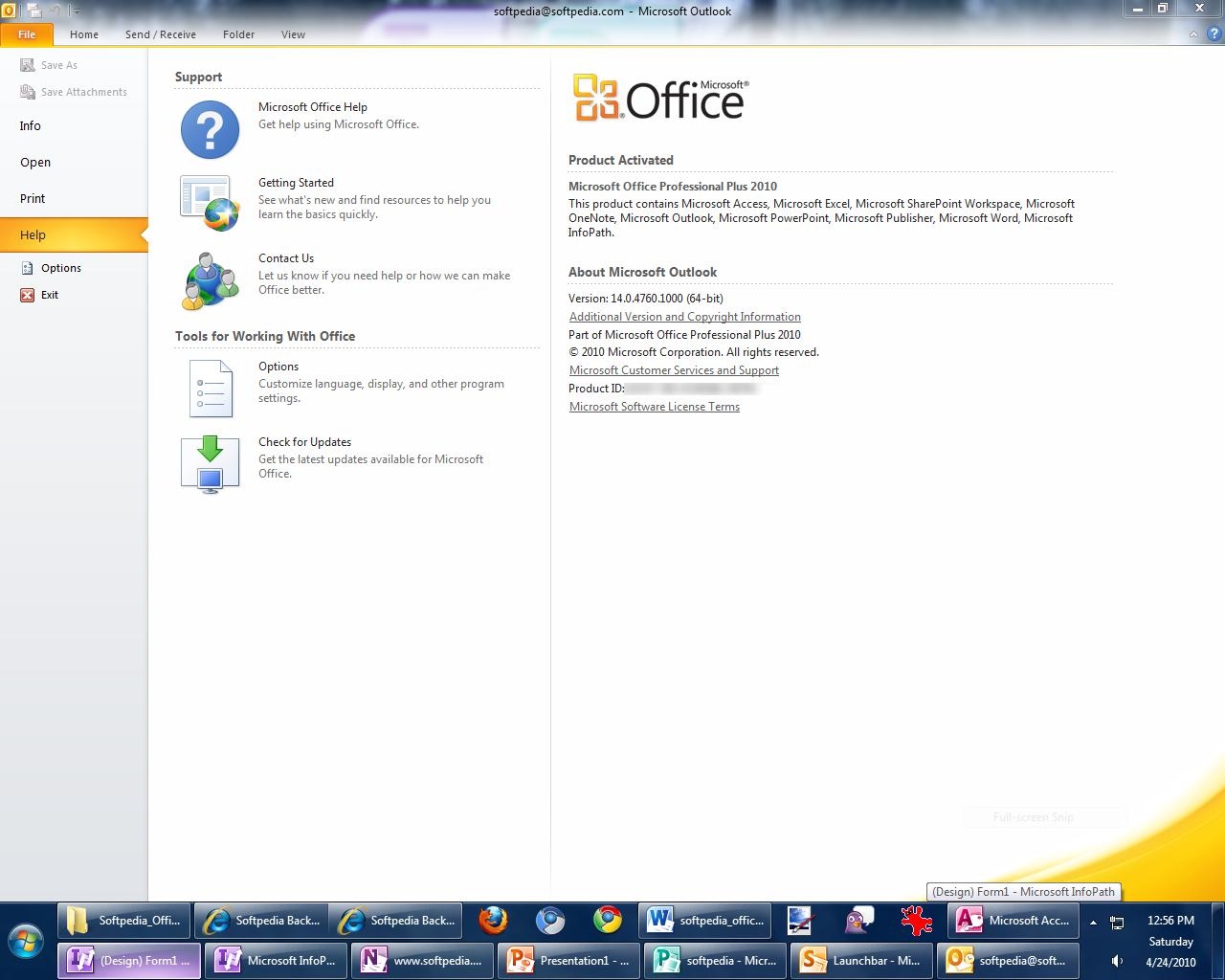Switch to the Send / Receive tab
The width and height of the screenshot is (1225, 980).
coord(160,34)
